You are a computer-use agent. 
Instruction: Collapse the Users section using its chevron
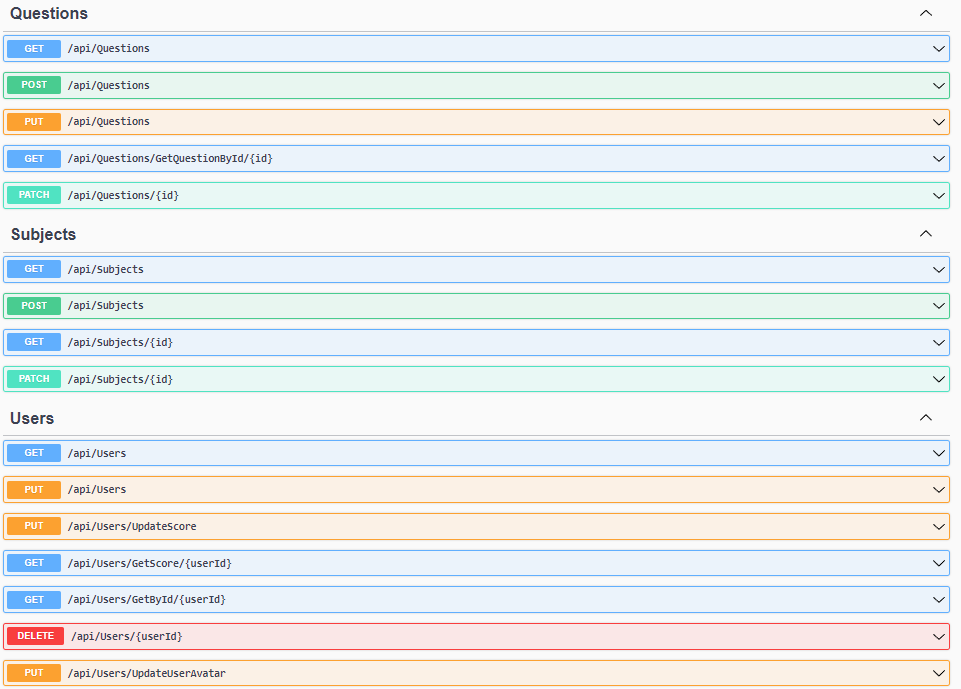click(x=925, y=417)
